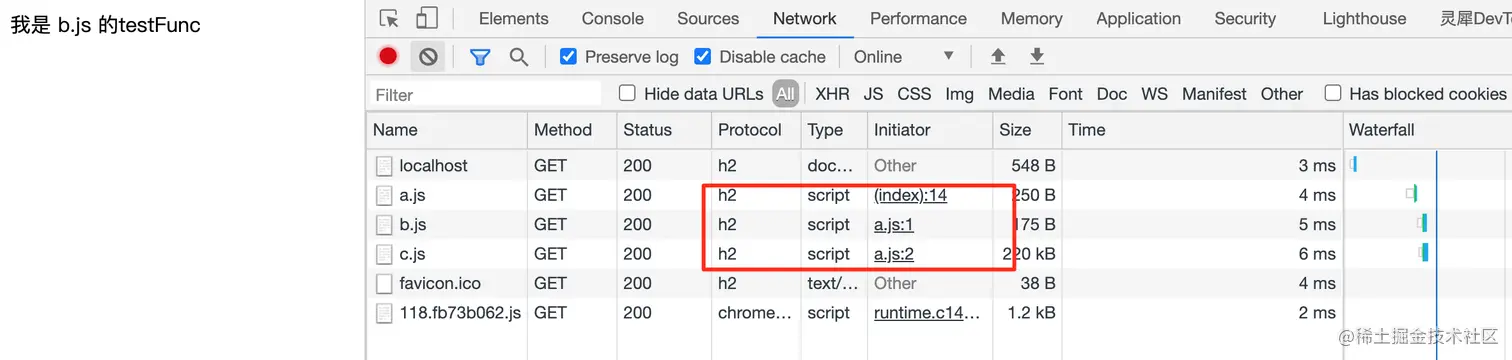
Task: Switch to the Console tab
Action: (613, 18)
